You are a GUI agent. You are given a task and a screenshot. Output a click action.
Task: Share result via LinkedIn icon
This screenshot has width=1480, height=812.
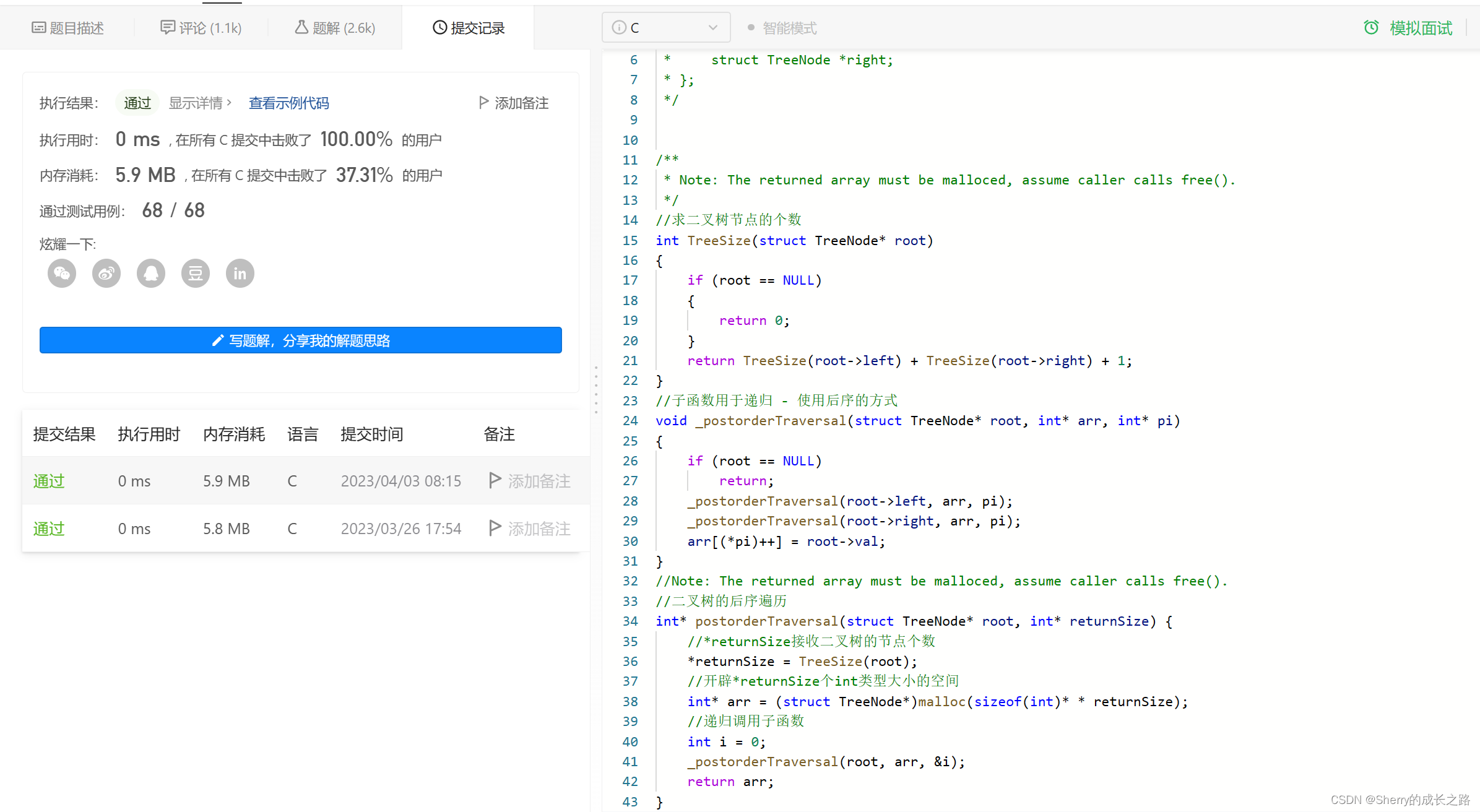click(x=240, y=274)
